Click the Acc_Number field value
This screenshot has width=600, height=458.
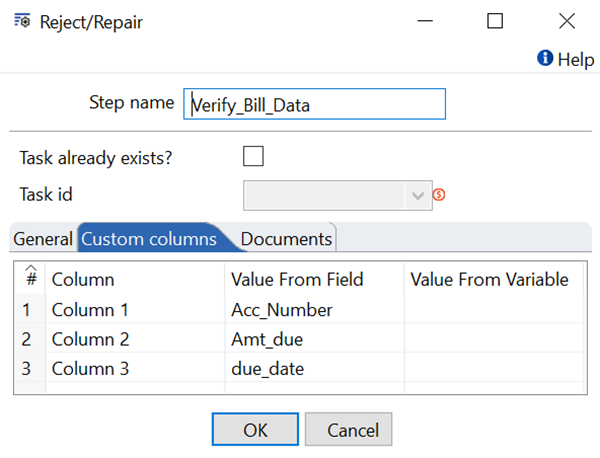(x=314, y=310)
